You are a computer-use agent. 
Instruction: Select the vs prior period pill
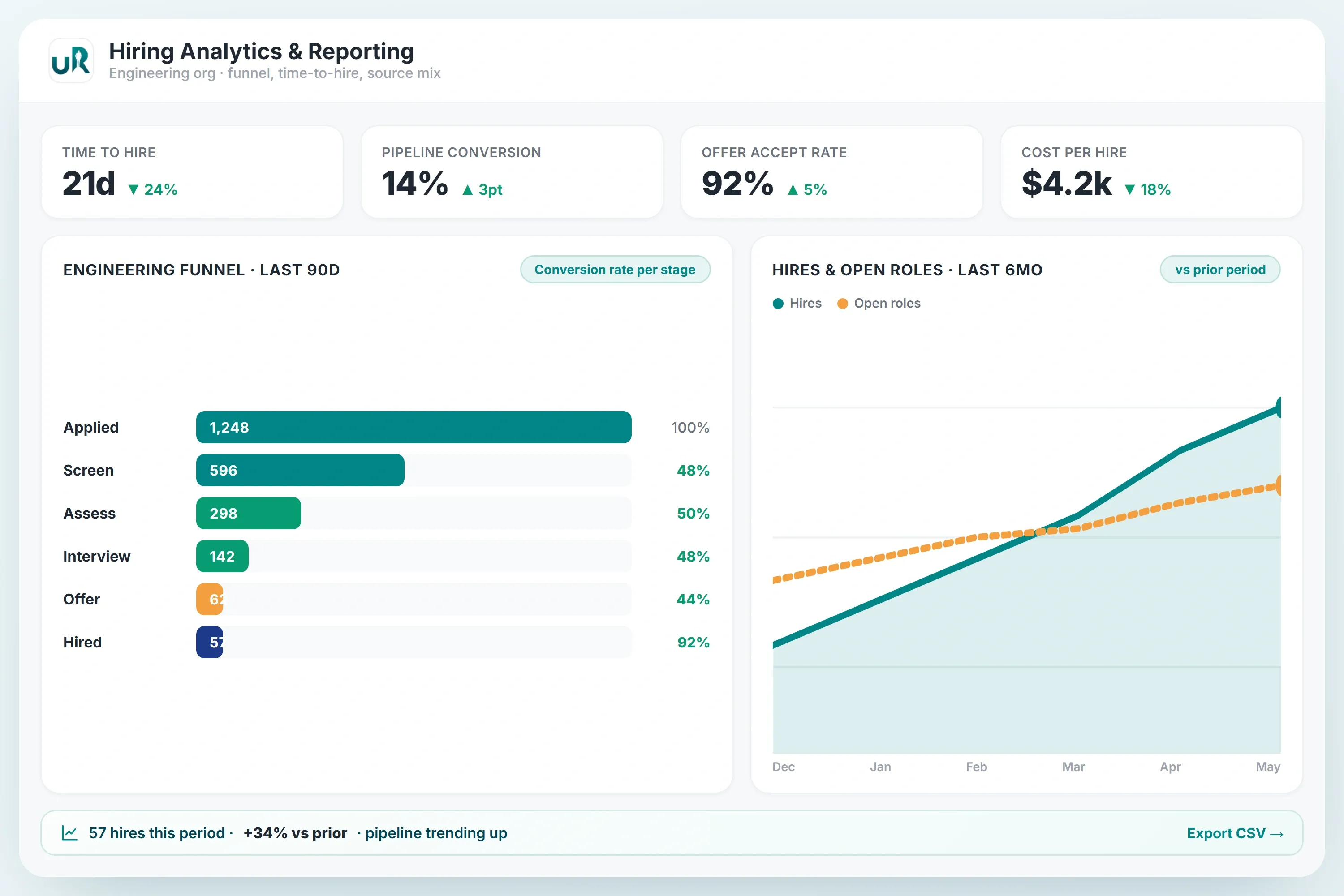click(x=1220, y=269)
